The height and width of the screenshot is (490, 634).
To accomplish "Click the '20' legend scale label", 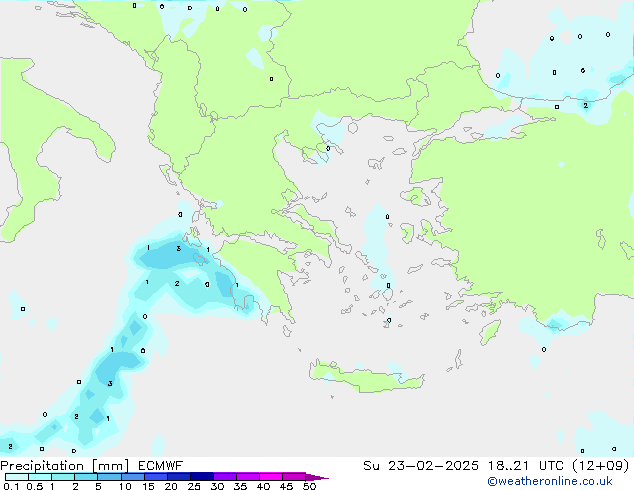I will pos(171,486).
